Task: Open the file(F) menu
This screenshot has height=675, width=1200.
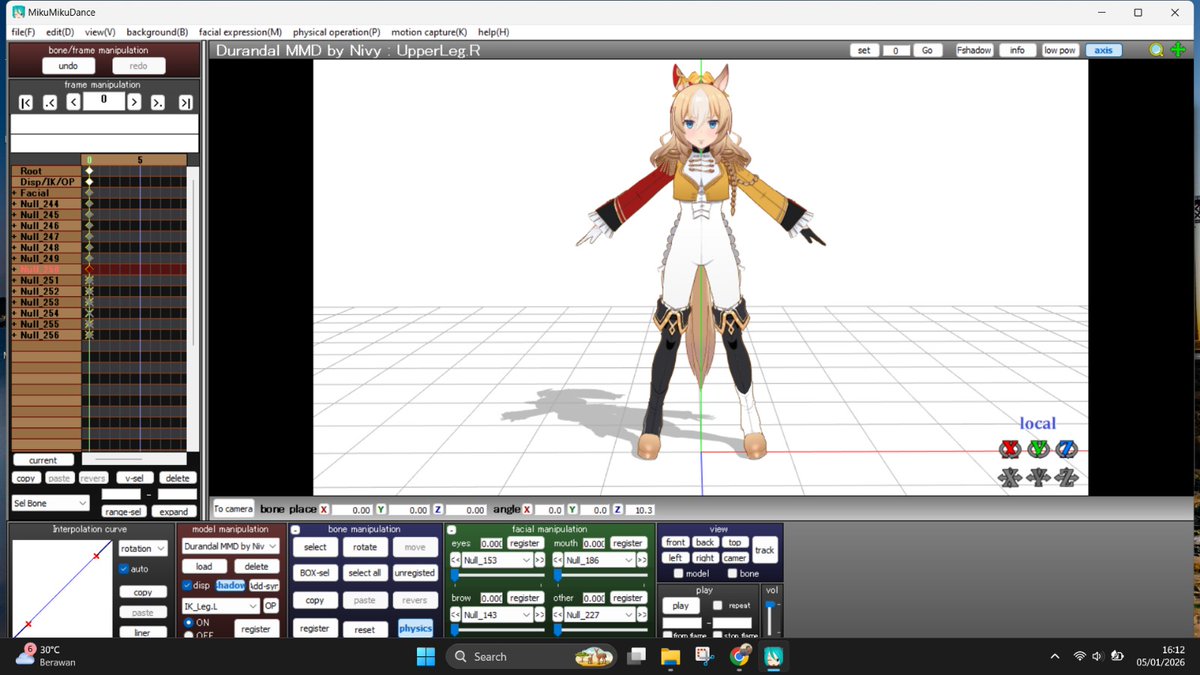Action: [x=24, y=32]
